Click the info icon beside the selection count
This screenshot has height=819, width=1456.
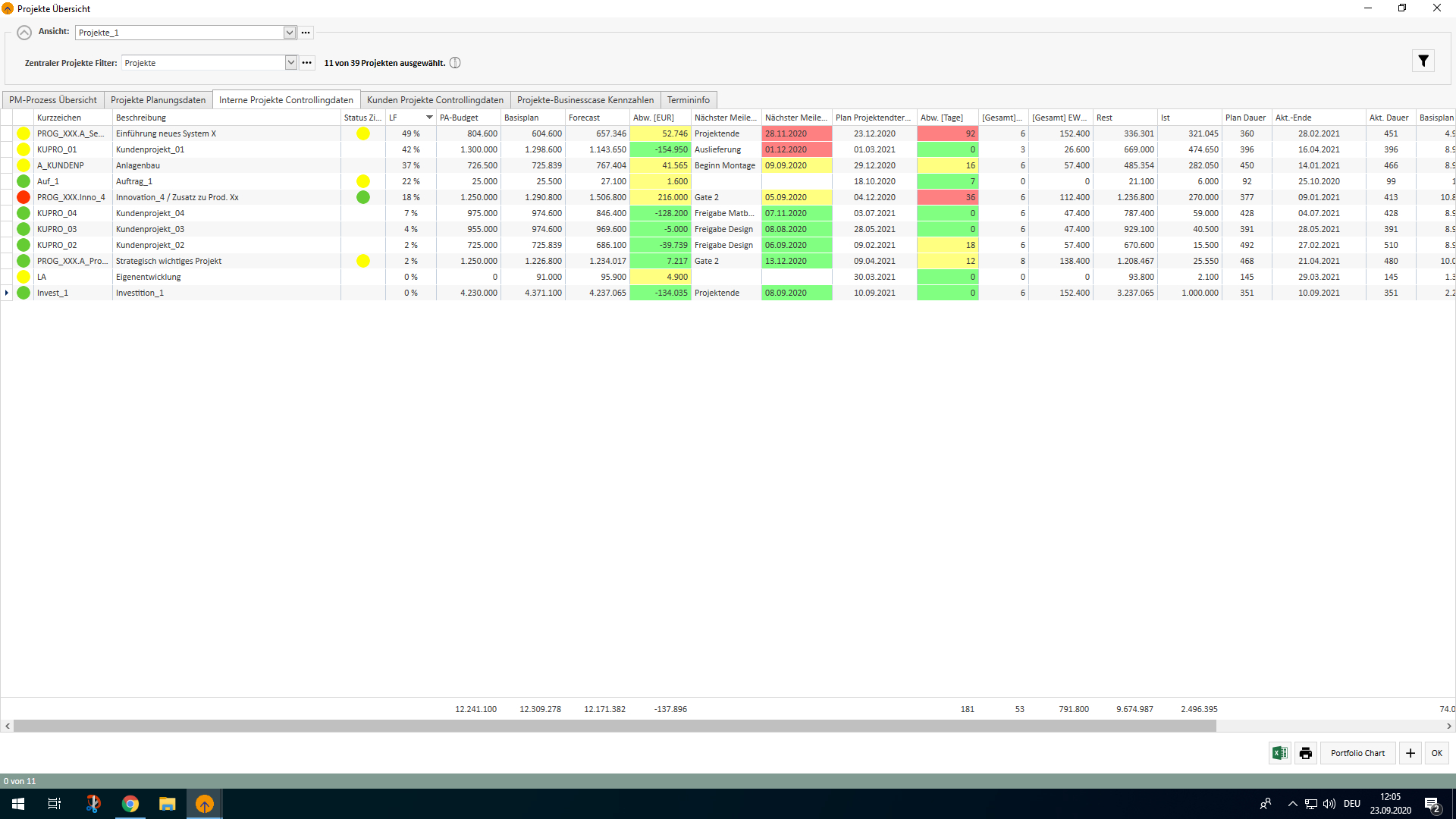[x=455, y=63]
